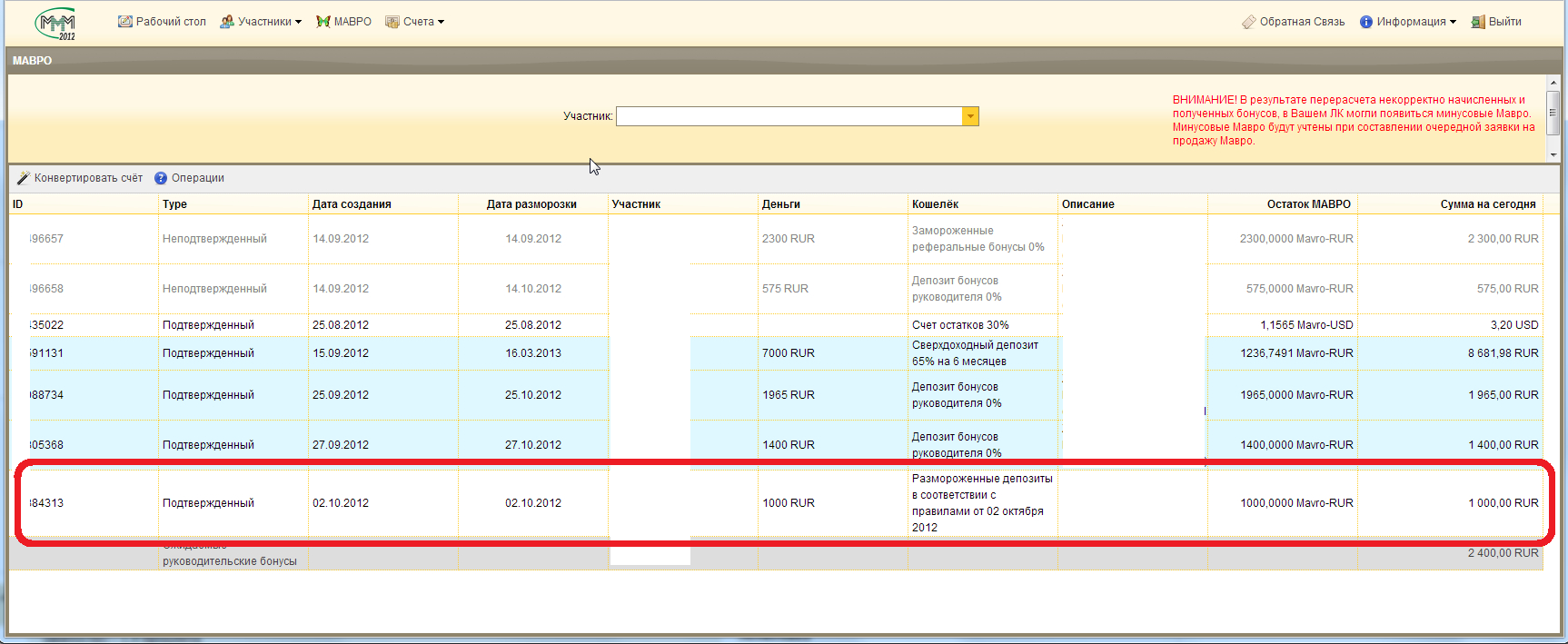
Task: Click the 14.10.2012 unfreeze date
Action: click(x=533, y=289)
